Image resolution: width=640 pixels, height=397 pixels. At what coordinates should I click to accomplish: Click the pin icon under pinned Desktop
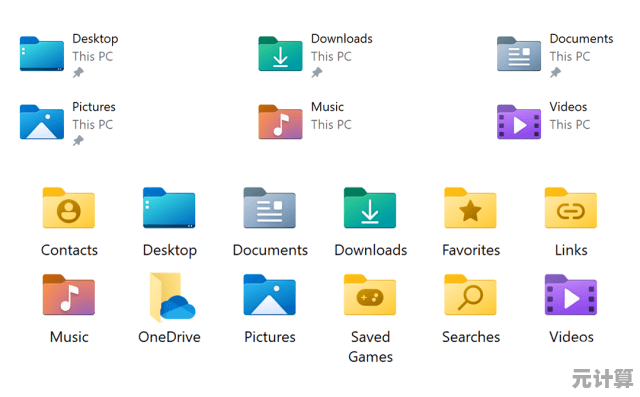78,73
